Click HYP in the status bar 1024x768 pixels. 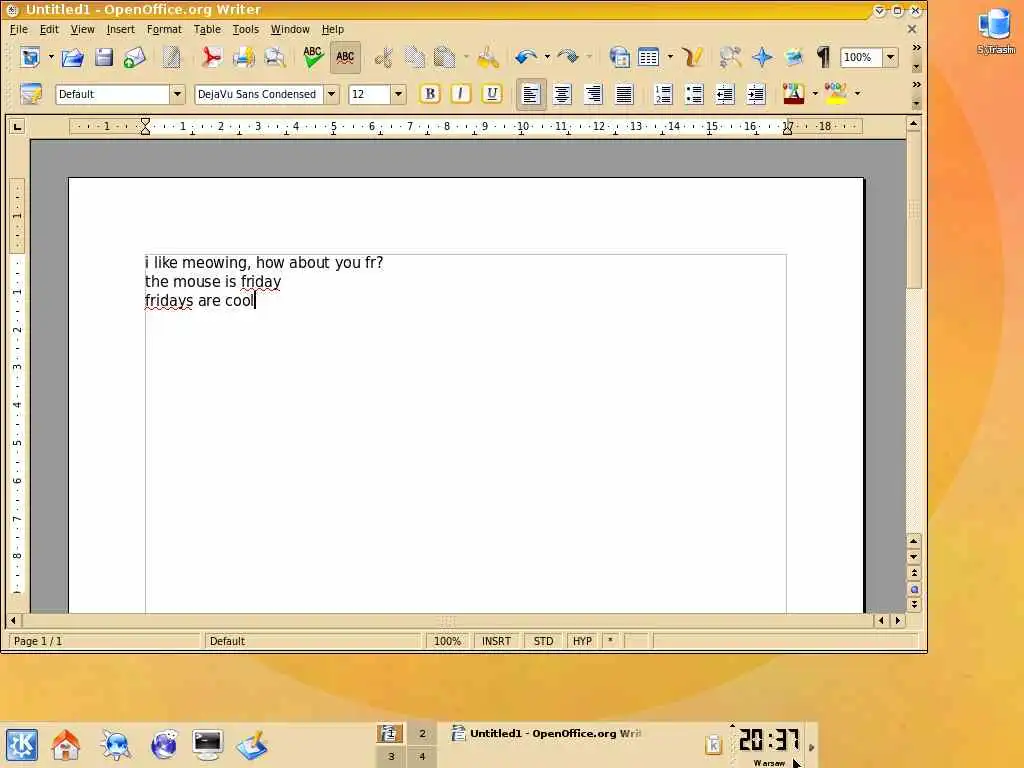(x=582, y=641)
